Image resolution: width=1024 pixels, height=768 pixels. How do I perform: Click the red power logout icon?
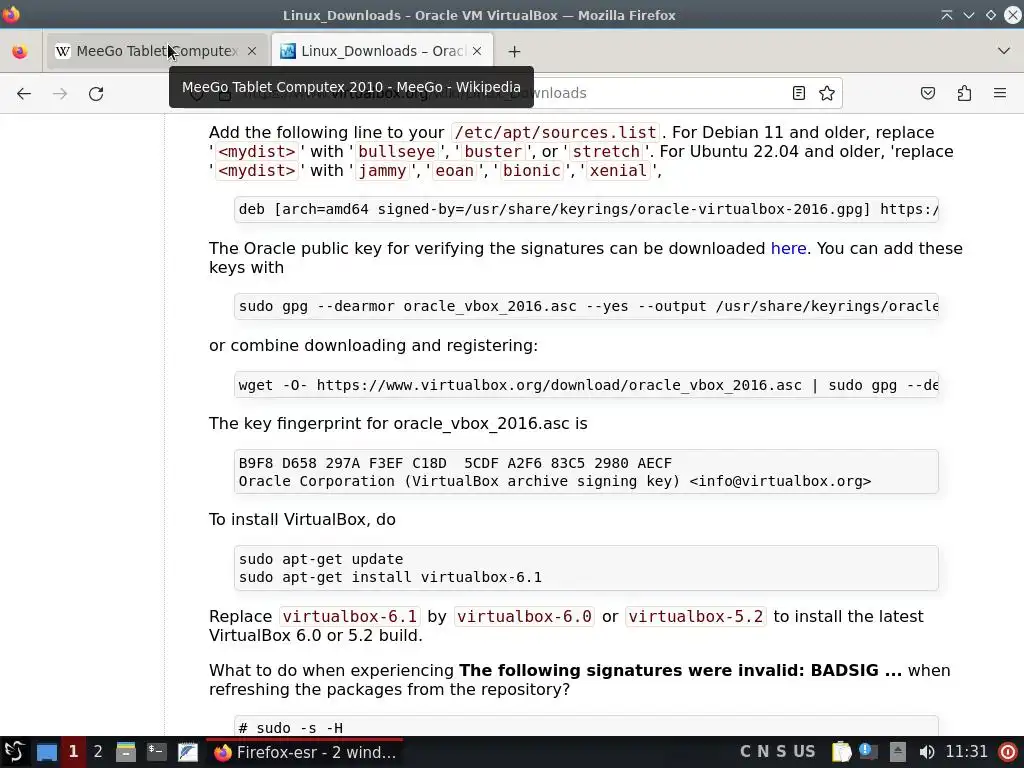[x=1008, y=752]
